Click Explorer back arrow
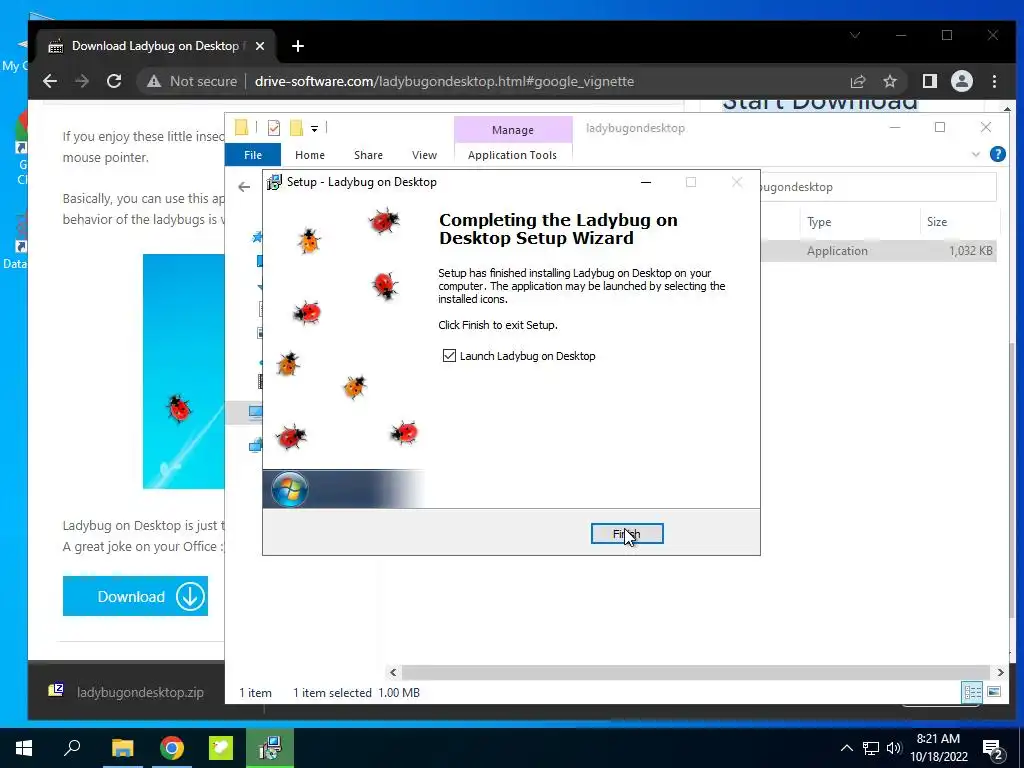The image size is (1024, 768). tap(244, 187)
